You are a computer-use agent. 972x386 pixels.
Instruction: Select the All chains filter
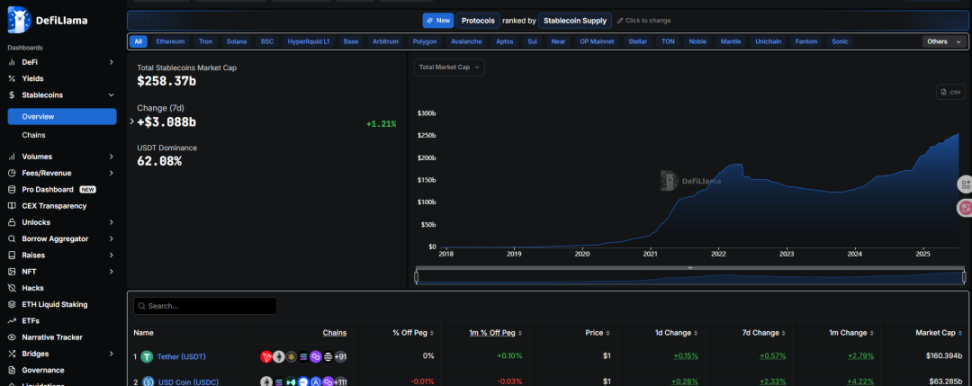[138, 42]
